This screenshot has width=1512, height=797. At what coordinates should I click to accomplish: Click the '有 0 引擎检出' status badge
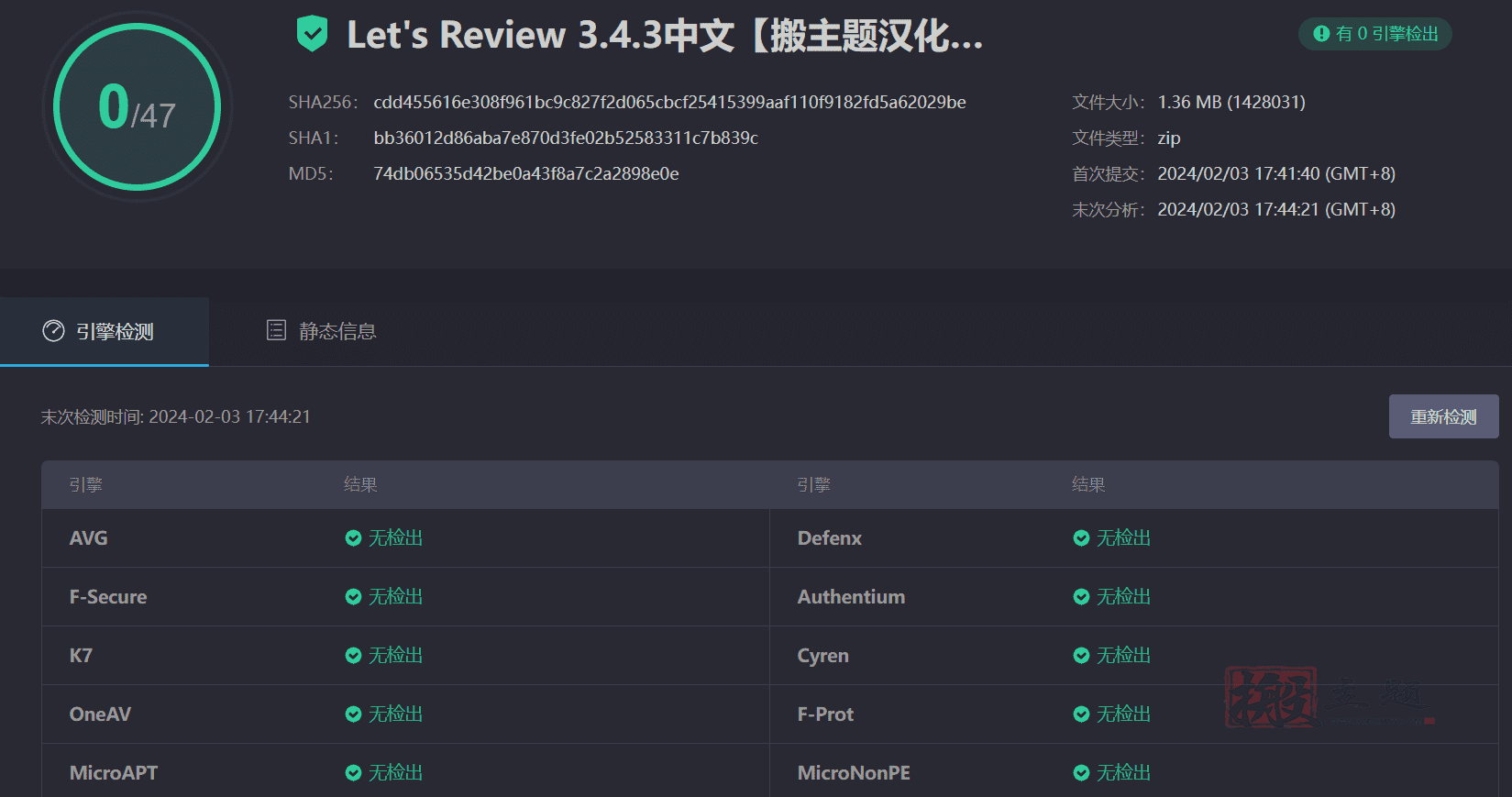coord(1375,34)
